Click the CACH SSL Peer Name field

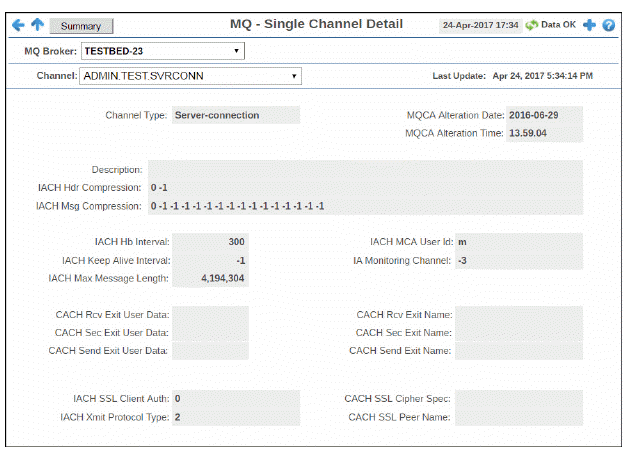[x=519, y=417]
